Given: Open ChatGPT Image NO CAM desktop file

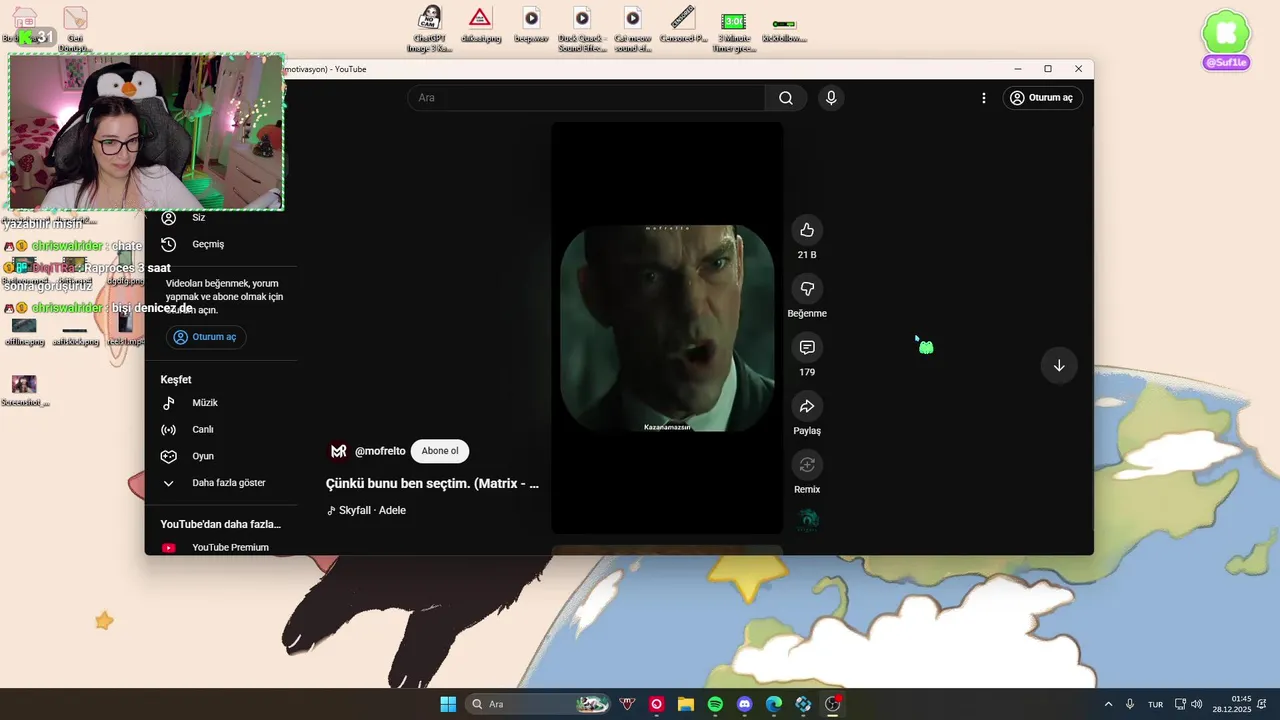Looking at the screenshot, I should coord(430,28).
